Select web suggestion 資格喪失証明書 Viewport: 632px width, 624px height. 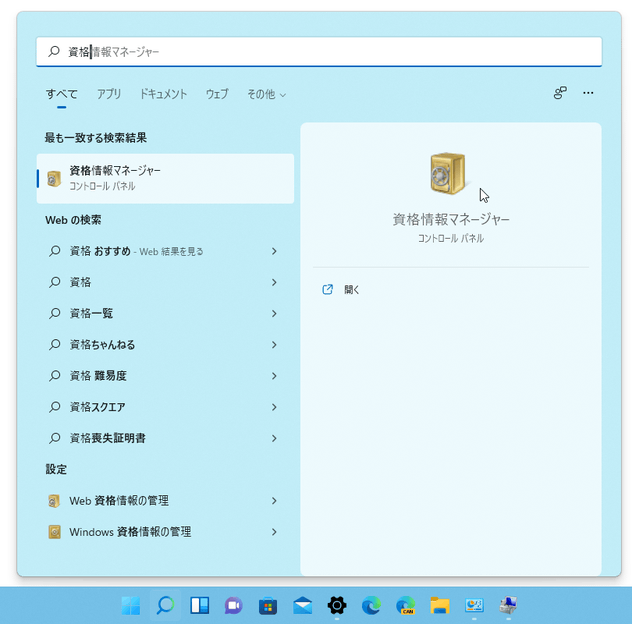pos(163,438)
